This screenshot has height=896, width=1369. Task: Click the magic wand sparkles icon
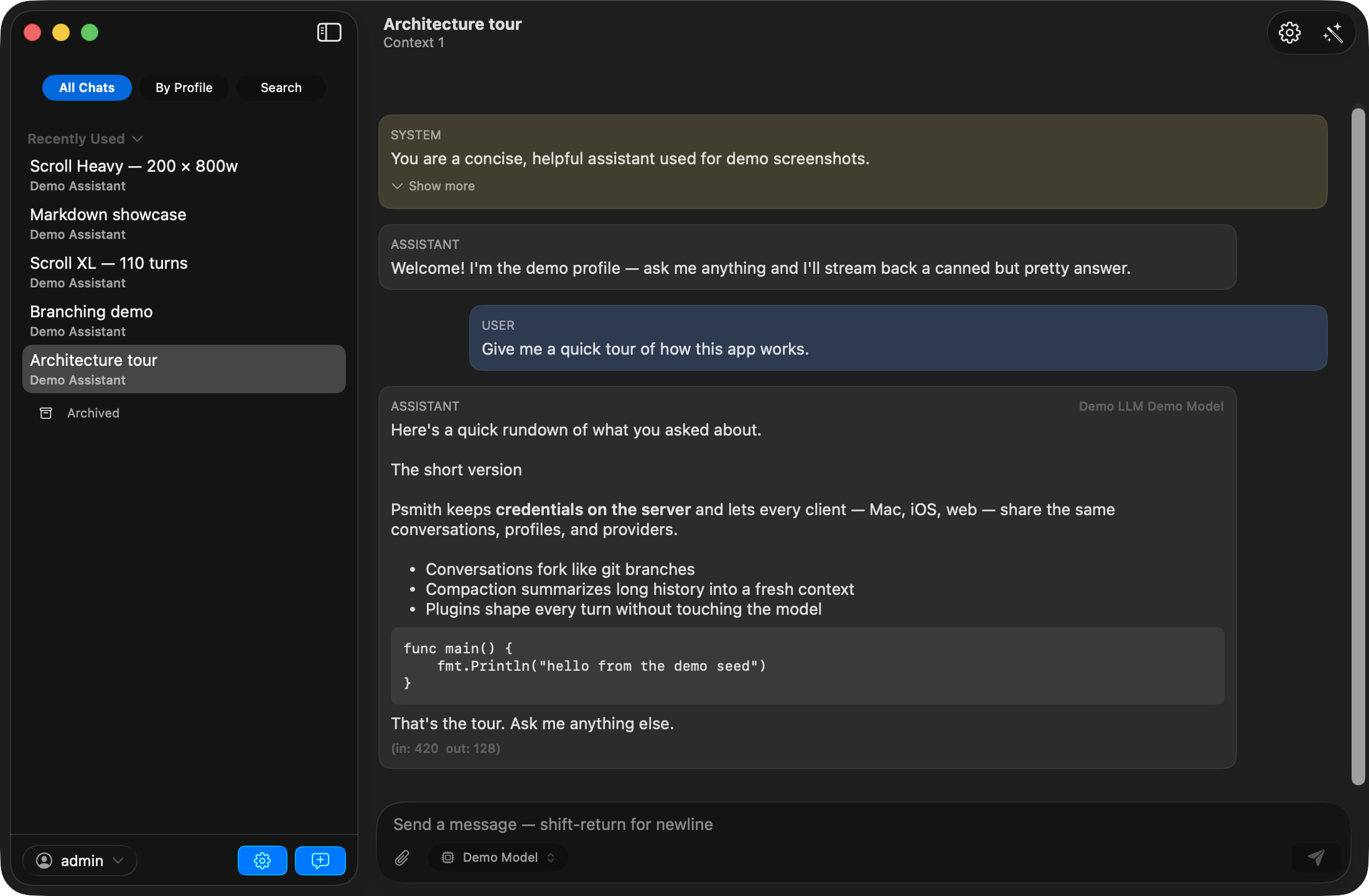[1333, 32]
